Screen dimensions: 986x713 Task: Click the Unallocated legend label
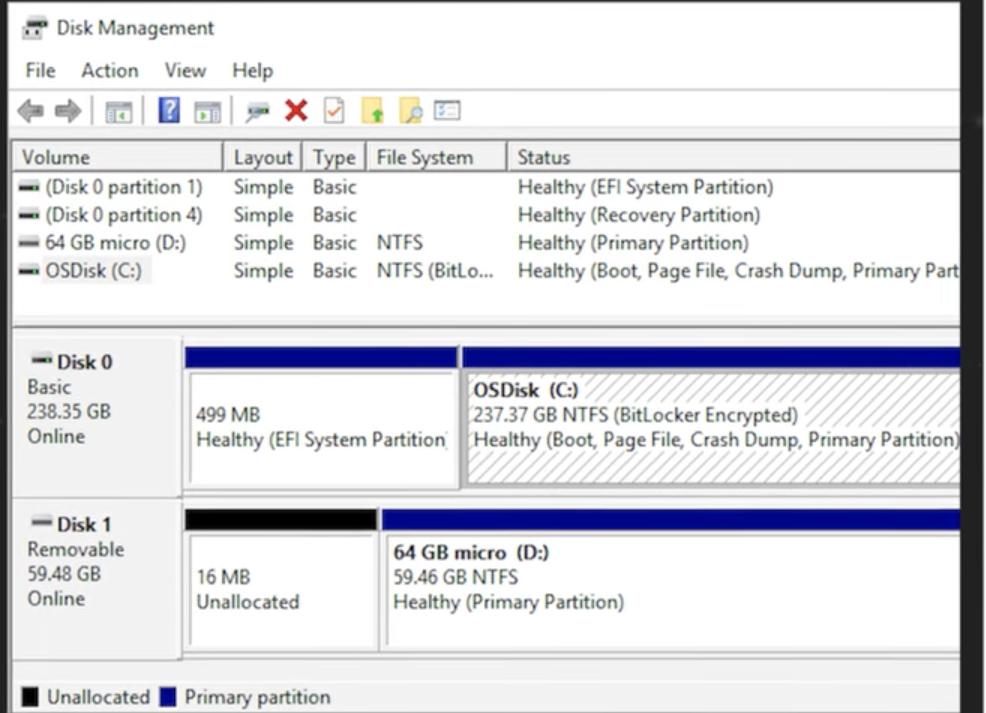tap(98, 697)
